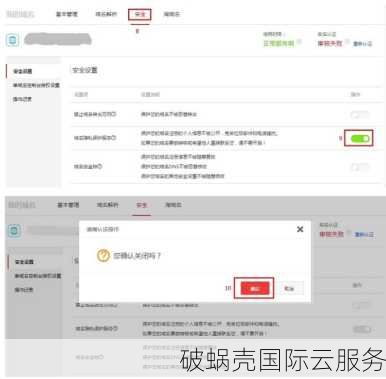Image resolution: width=386 pixels, height=379 pixels.
Task: Click help icon beside green status text
Action: pyautogui.click(x=299, y=41)
